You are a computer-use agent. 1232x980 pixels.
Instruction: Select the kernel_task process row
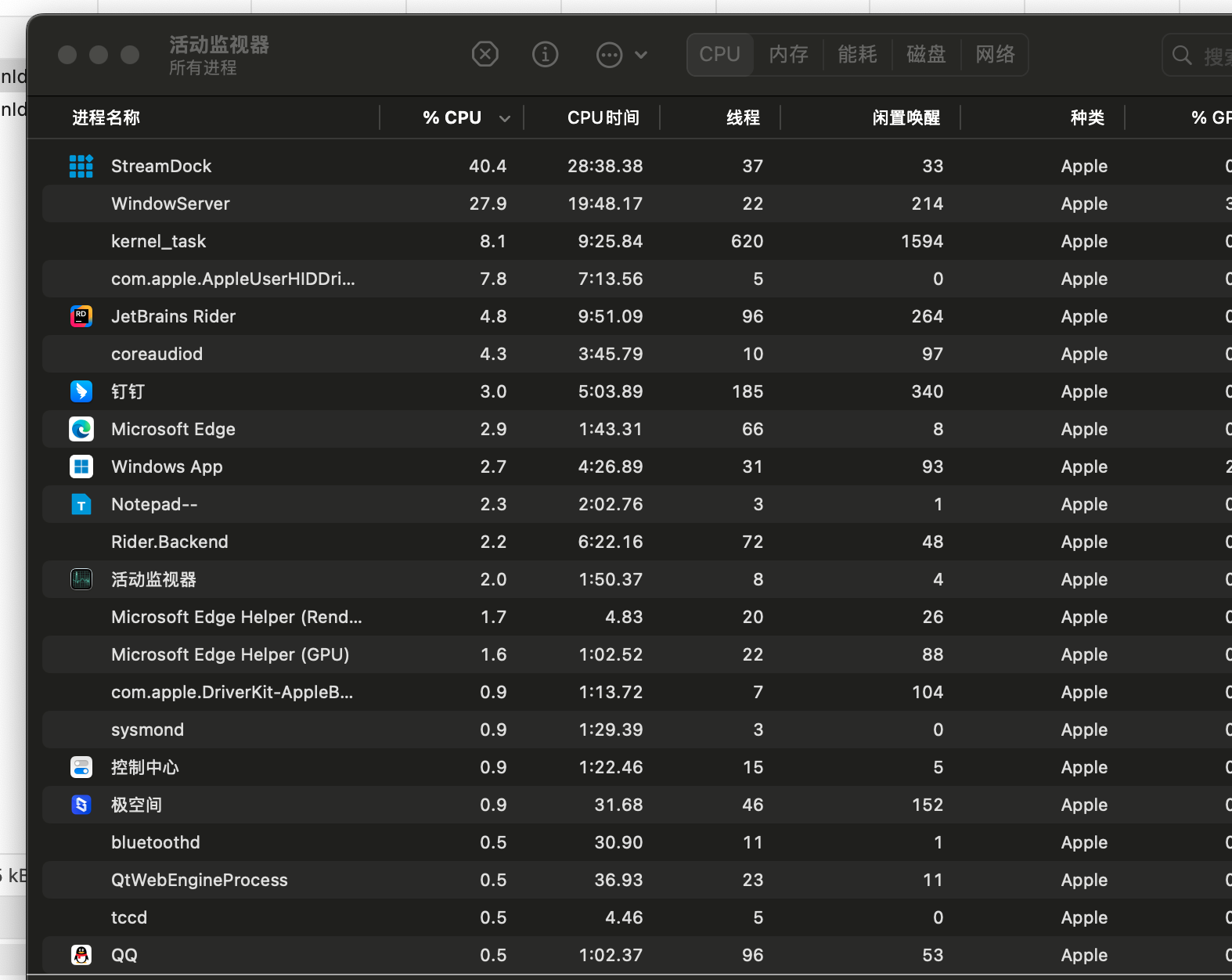click(637, 241)
